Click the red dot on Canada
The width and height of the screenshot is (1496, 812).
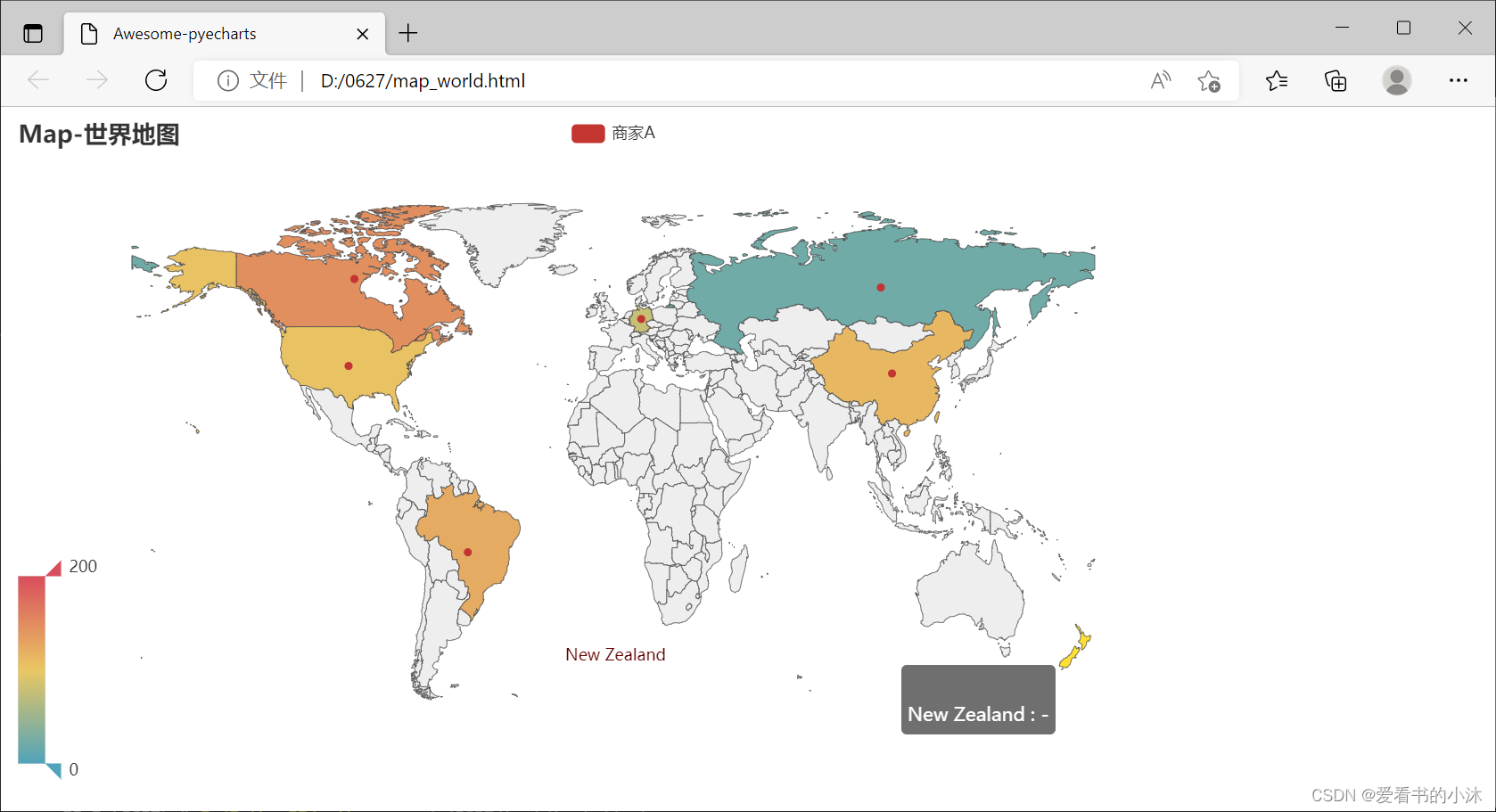355,279
